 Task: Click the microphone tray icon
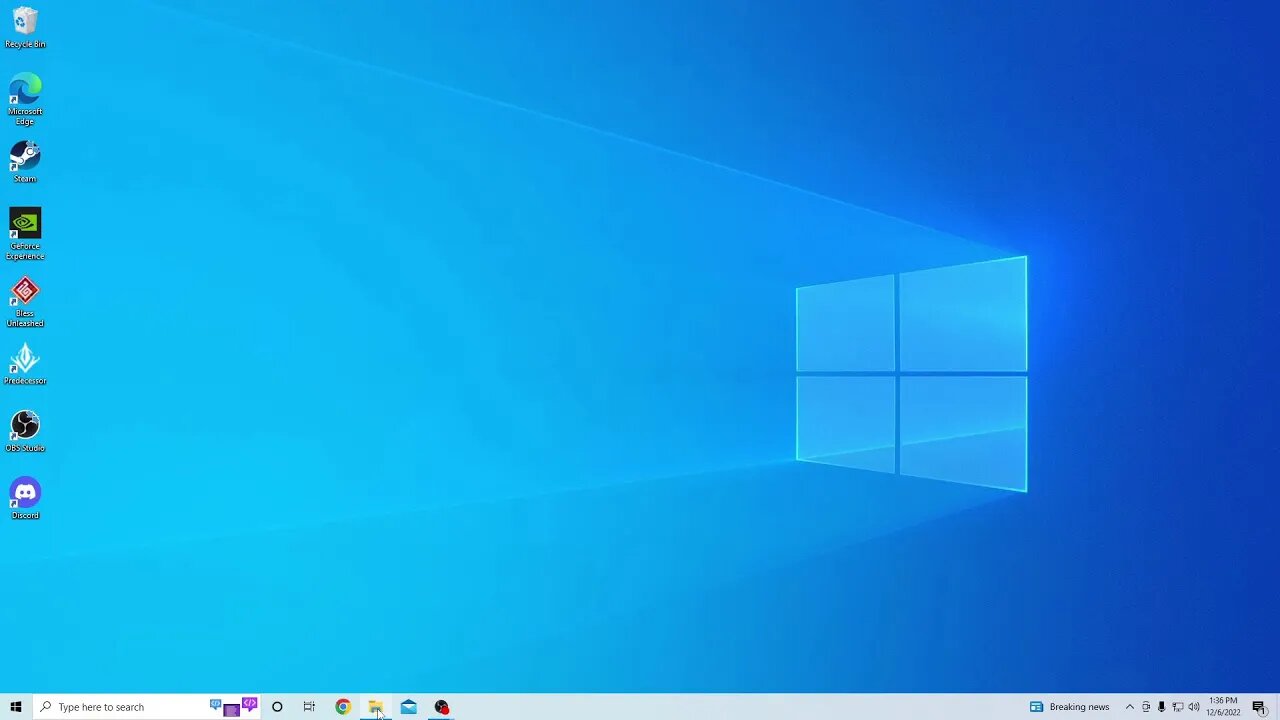(x=1161, y=707)
